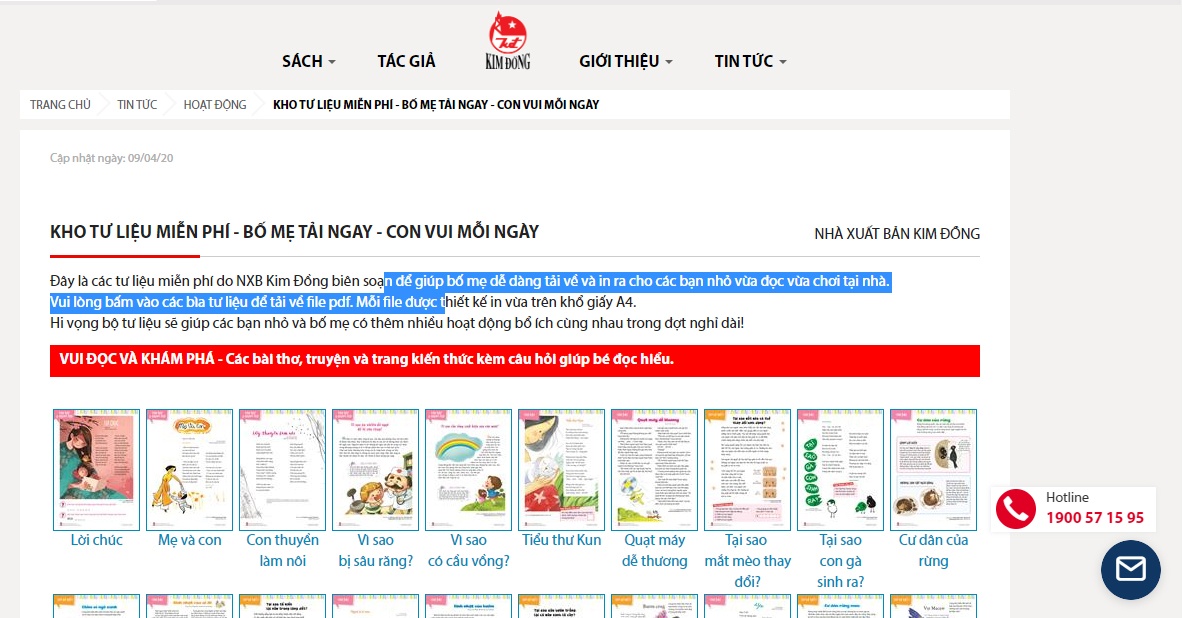Open the Cư dân của rừng cover thumbnail

pyautogui.click(x=933, y=470)
